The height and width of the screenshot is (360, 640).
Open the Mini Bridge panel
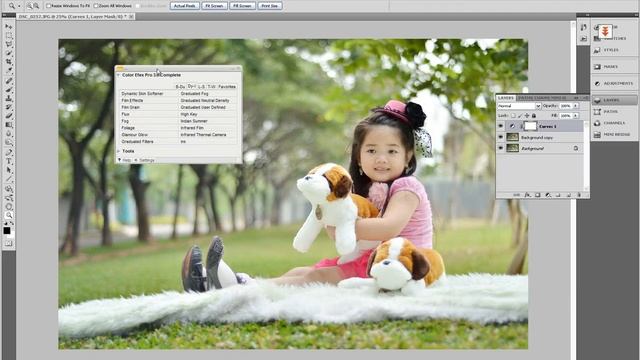point(614,134)
